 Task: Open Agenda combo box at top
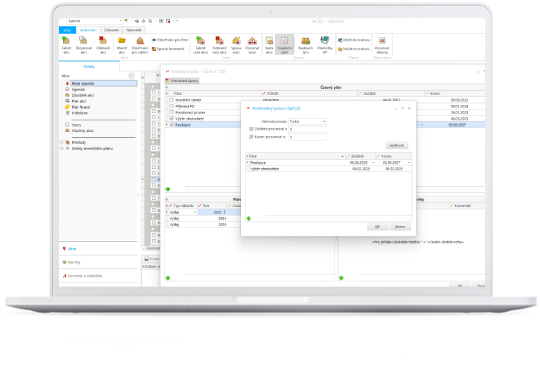94,21
